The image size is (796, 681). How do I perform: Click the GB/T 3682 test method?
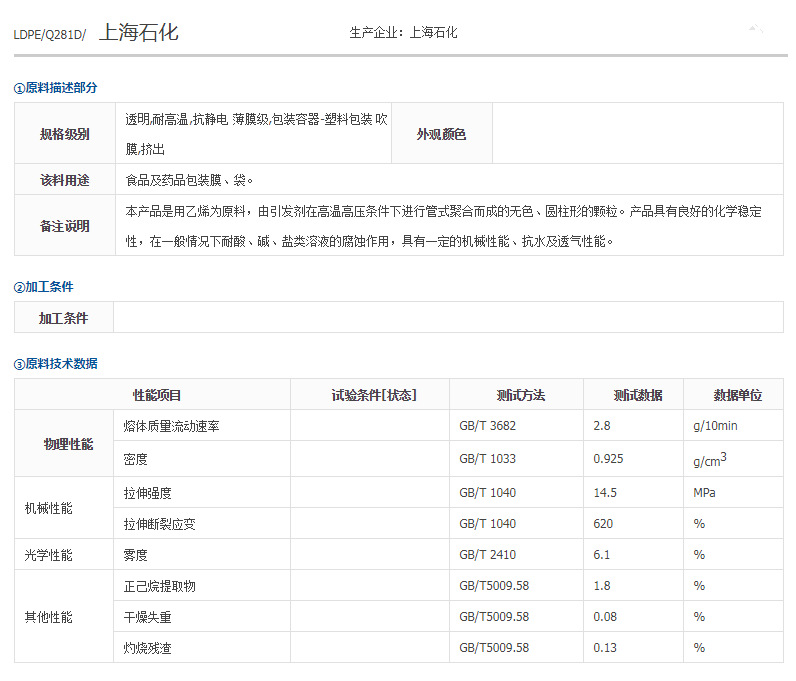[487, 426]
